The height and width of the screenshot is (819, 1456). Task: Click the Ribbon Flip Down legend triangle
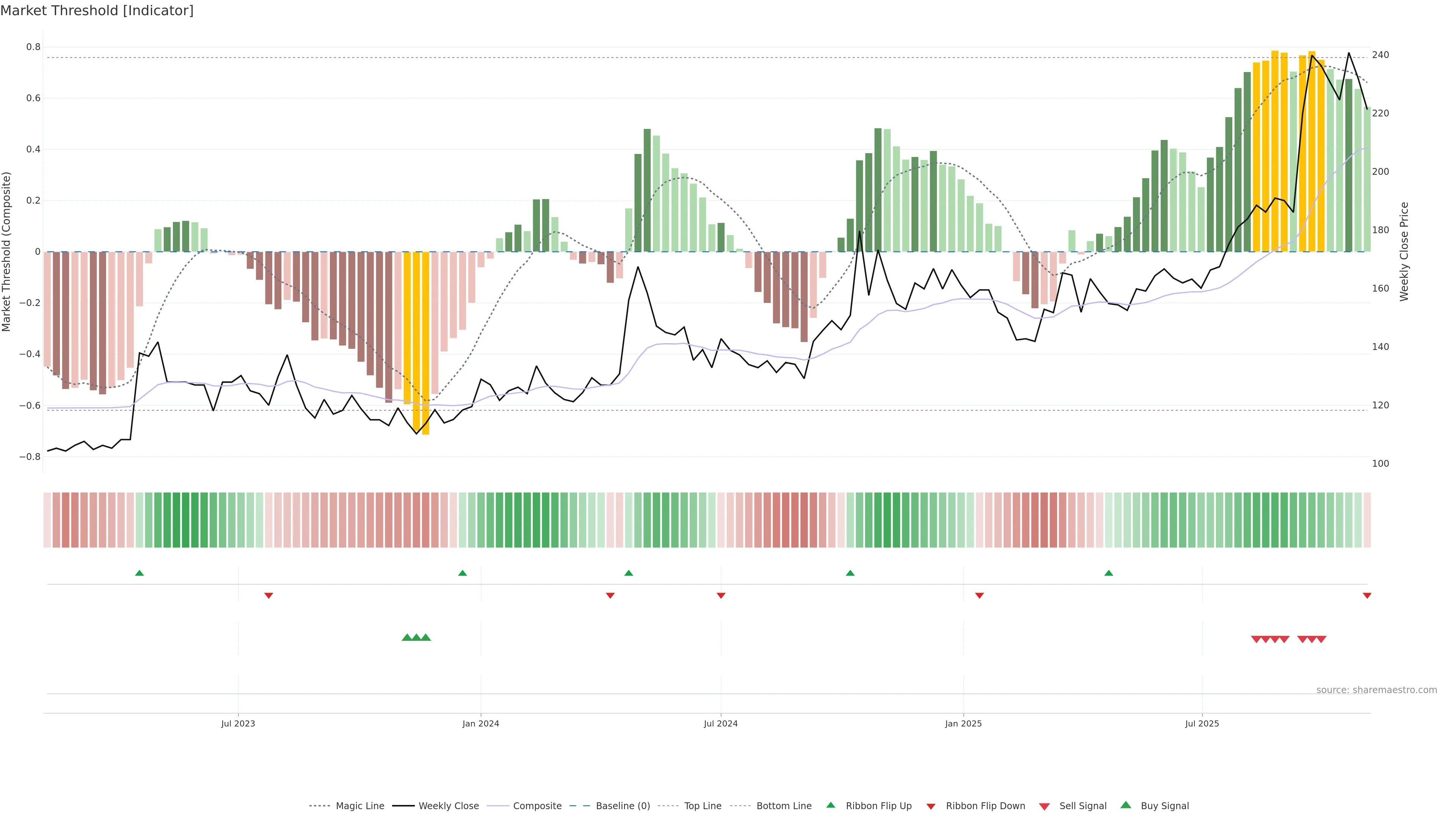click(931, 806)
